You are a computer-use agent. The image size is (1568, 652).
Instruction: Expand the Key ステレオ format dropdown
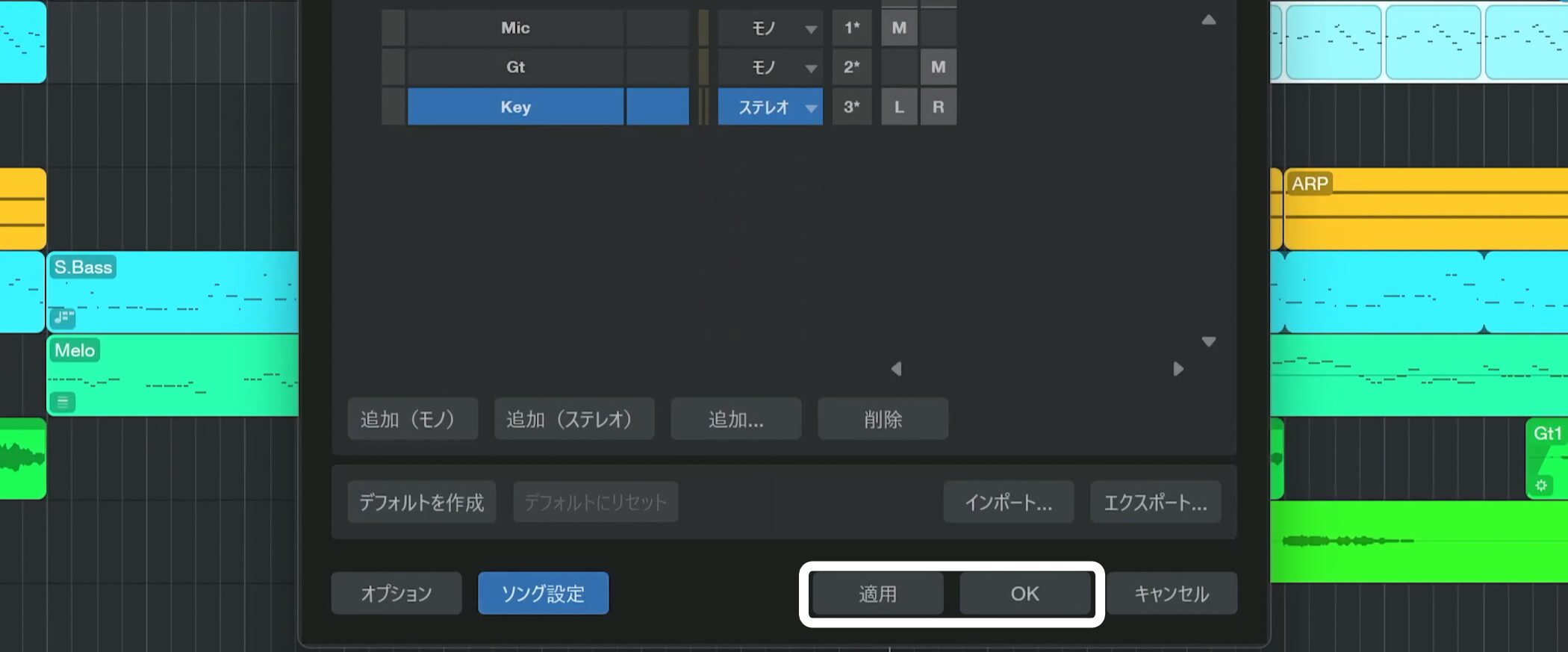771,107
